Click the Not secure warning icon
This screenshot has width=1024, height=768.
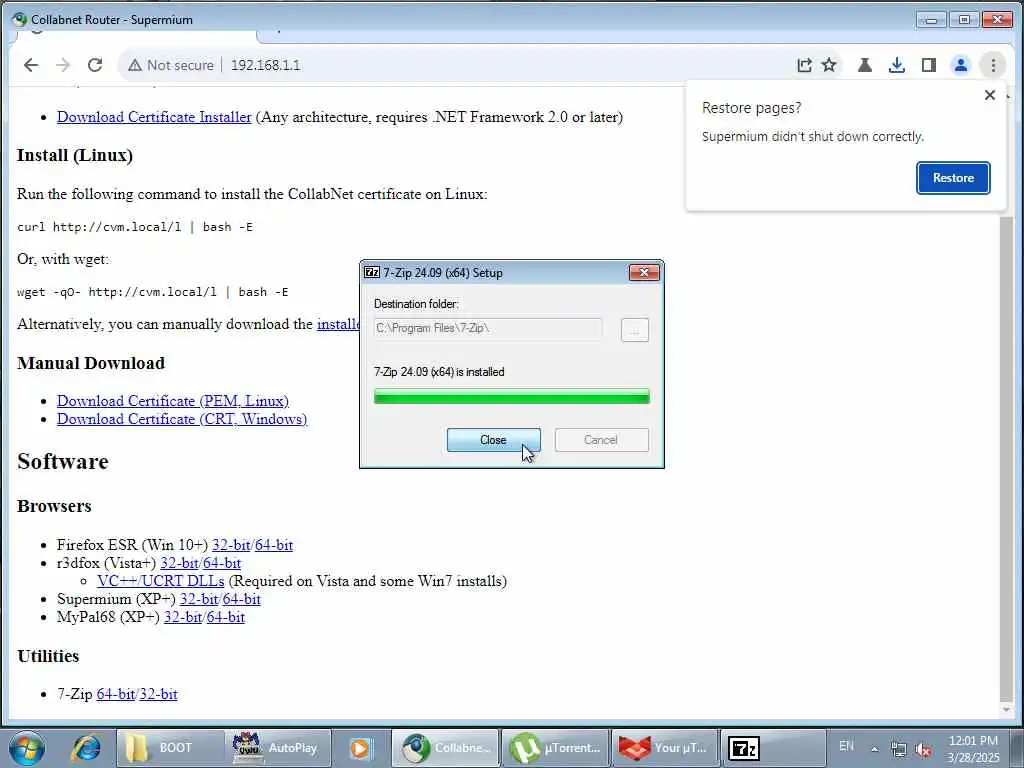135,65
